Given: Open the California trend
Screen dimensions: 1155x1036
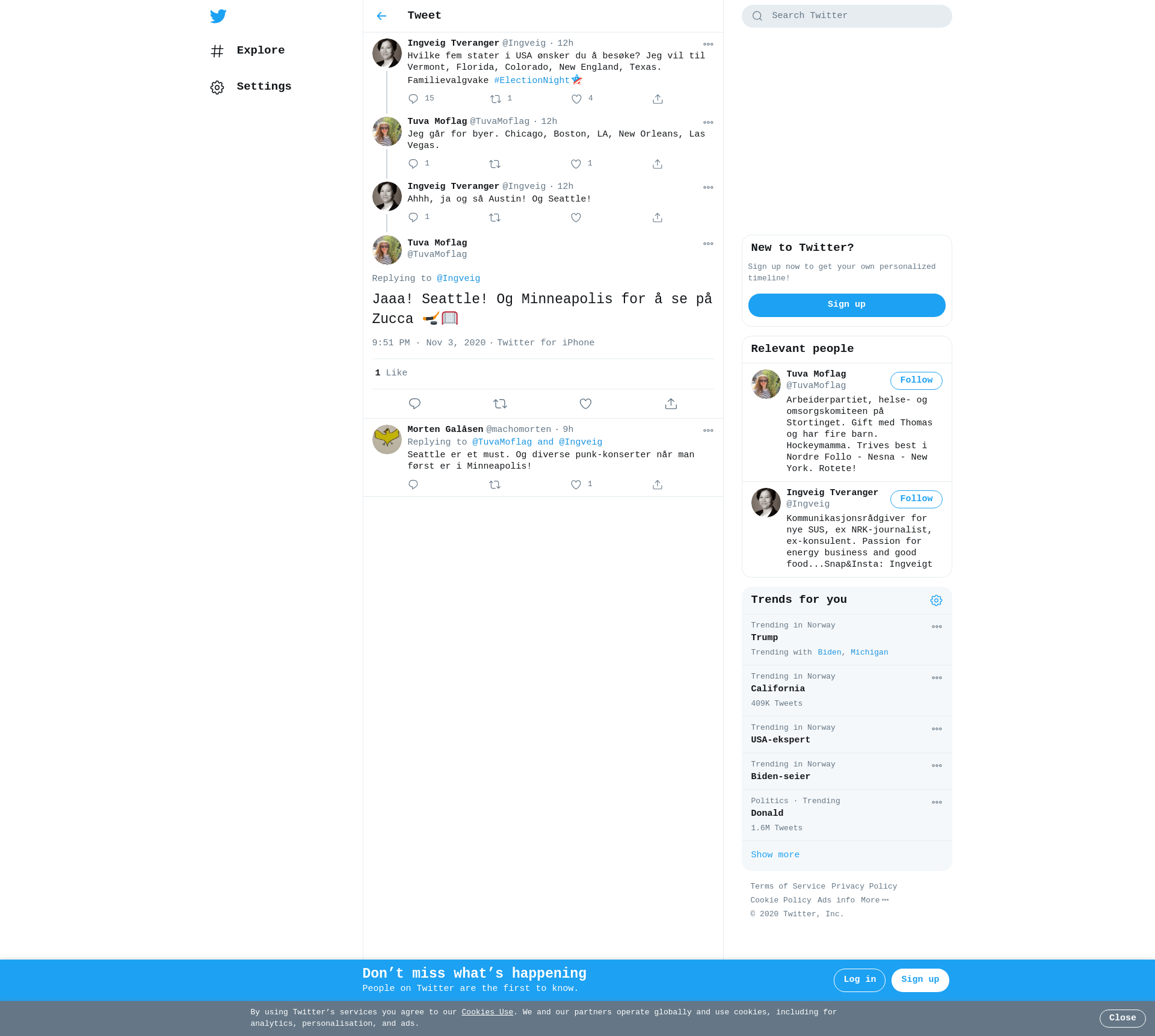Looking at the screenshot, I should [846, 691].
